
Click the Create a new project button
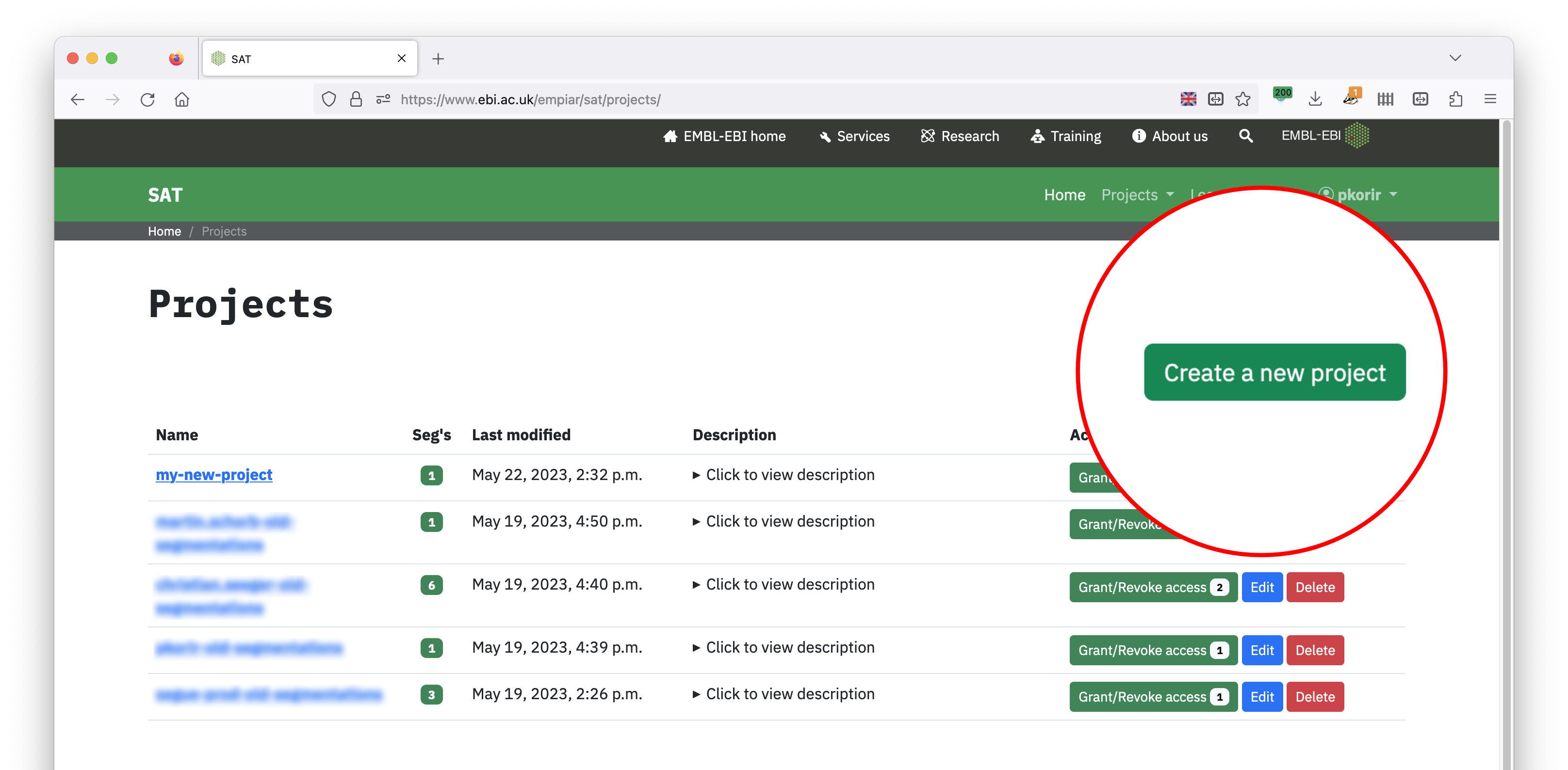point(1274,372)
